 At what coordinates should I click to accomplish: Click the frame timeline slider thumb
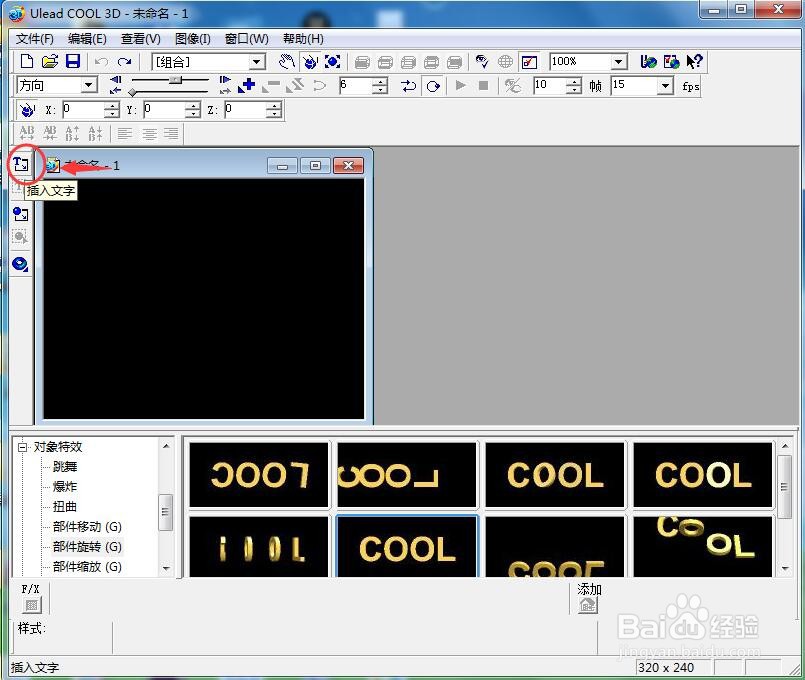[176, 80]
